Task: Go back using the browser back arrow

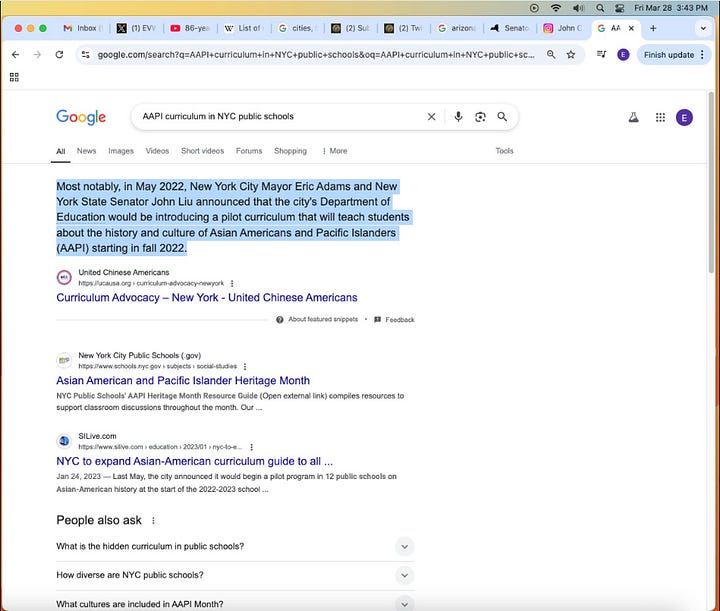Action: point(16,55)
